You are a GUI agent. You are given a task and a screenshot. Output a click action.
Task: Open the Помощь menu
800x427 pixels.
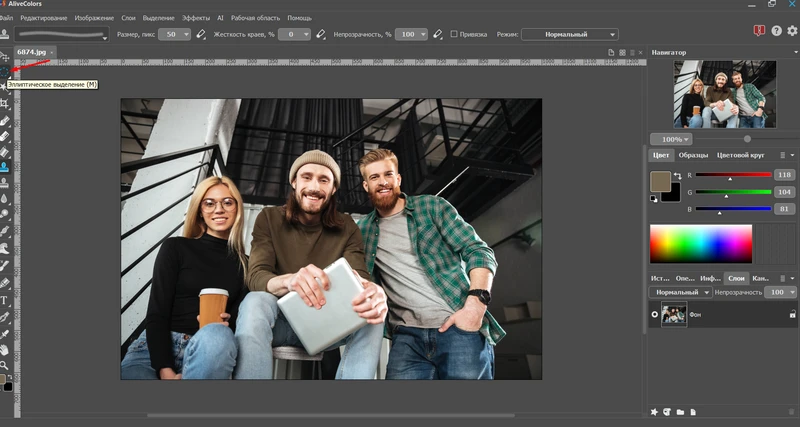click(x=299, y=18)
